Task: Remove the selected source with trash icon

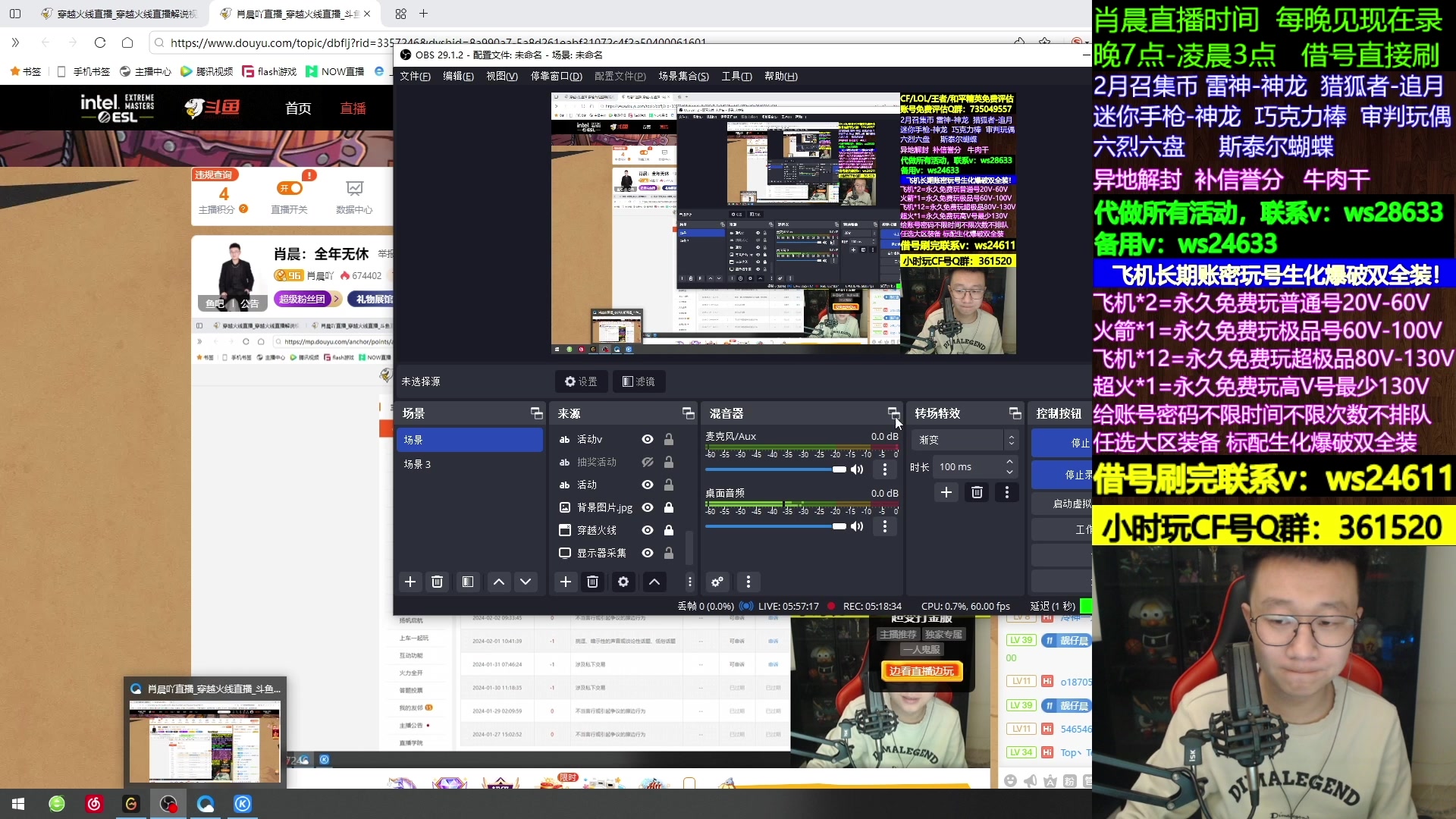Action: 593,582
